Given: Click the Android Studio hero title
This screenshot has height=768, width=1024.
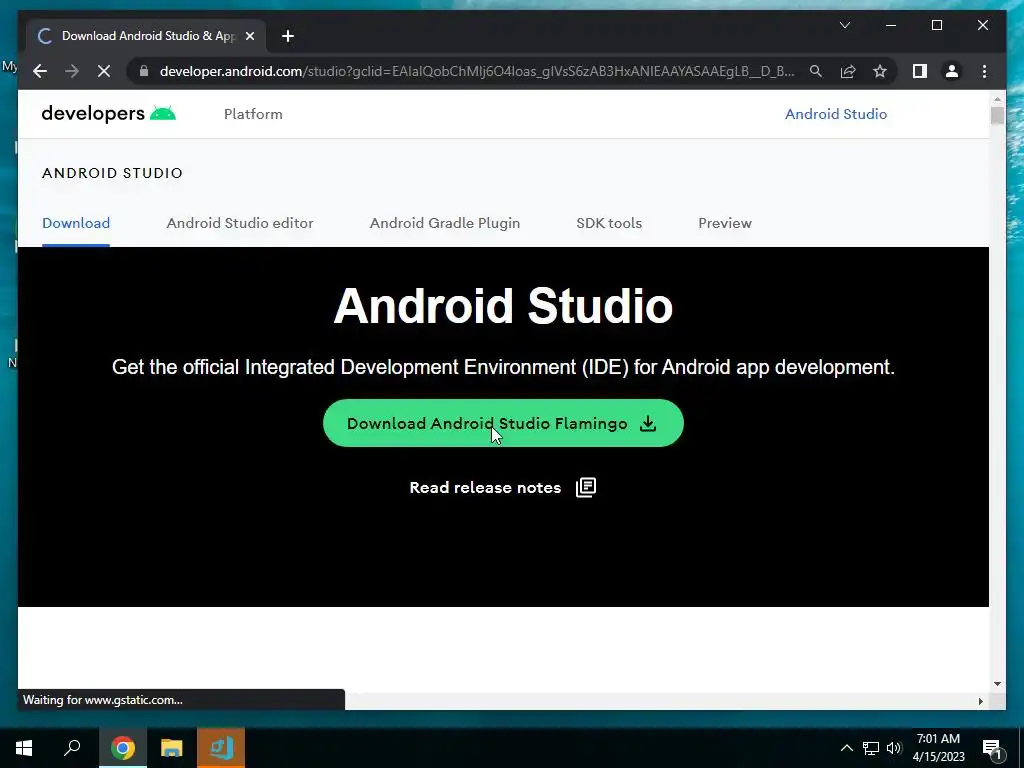Looking at the screenshot, I should tap(503, 306).
